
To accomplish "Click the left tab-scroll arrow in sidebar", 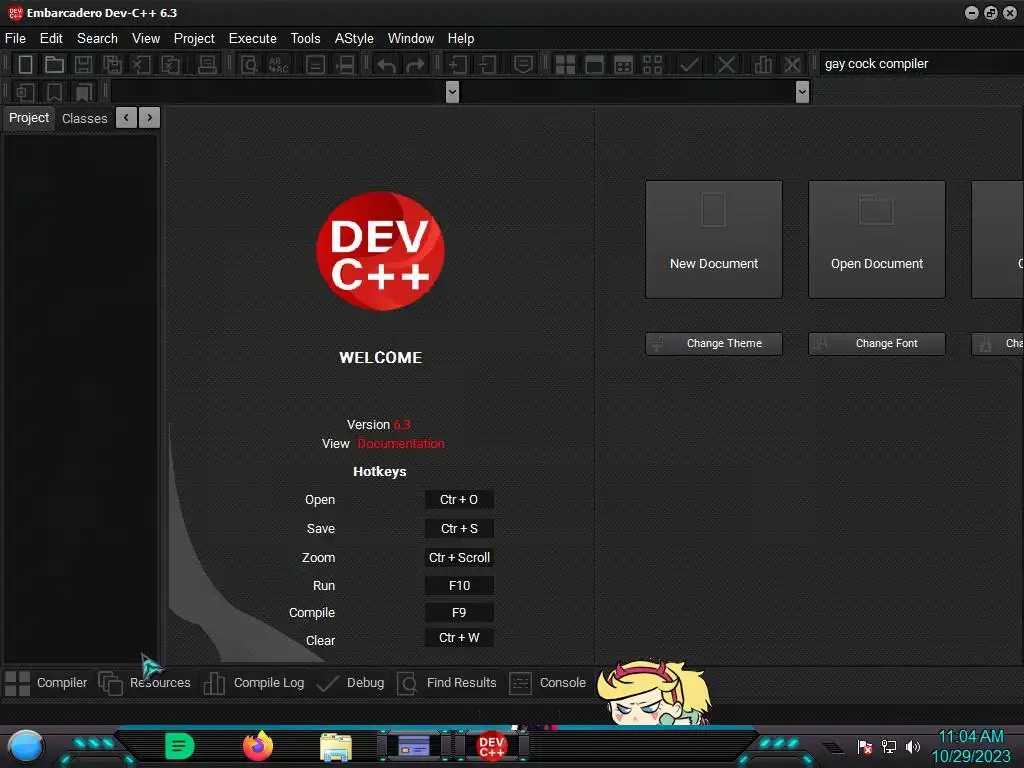I will tap(126, 118).
